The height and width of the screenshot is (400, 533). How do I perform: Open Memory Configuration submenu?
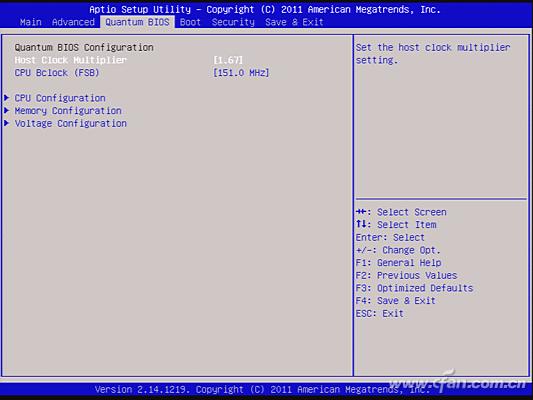(68, 111)
